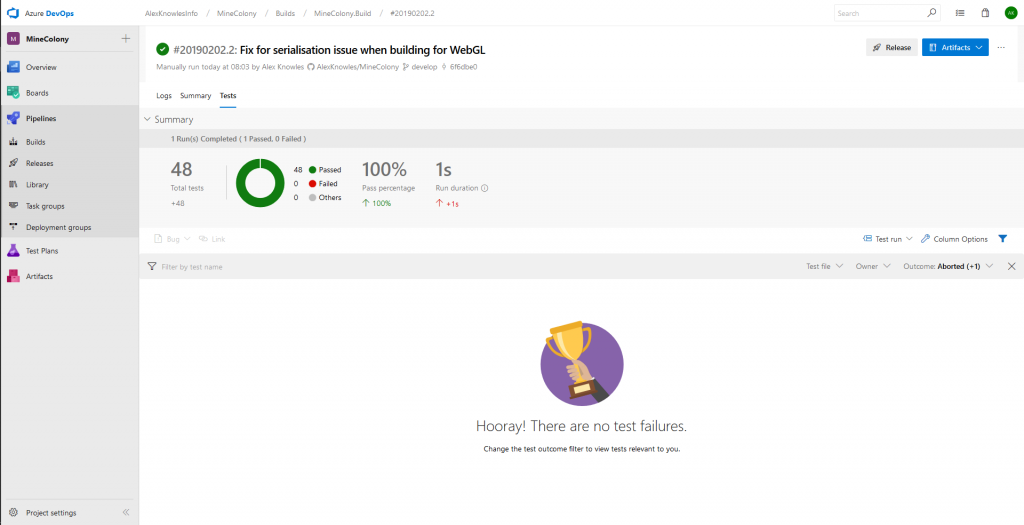Open the AK user avatar menu
The width and height of the screenshot is (1024, 525).
point(1010,13)
